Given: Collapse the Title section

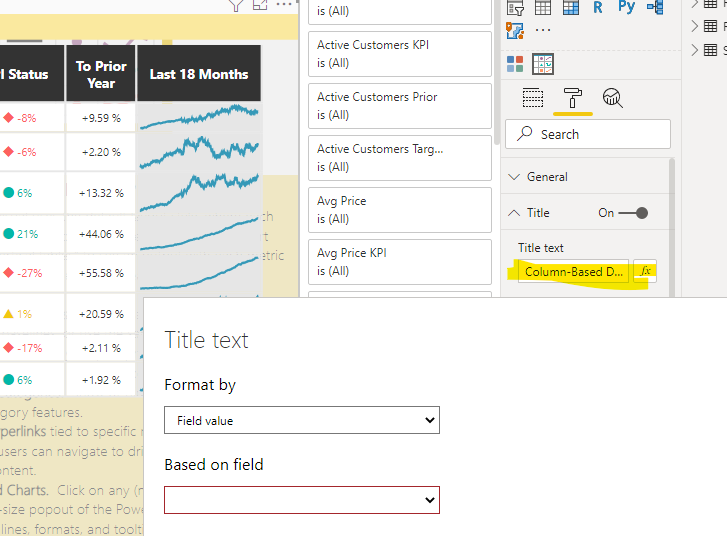Looking at the screenshot, I should click(514, 213).
